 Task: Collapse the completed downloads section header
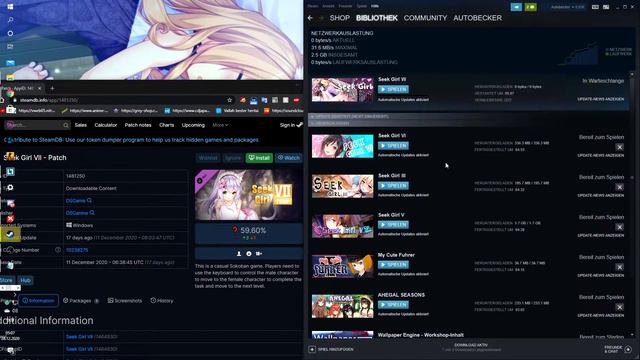[x=469, y=123]
